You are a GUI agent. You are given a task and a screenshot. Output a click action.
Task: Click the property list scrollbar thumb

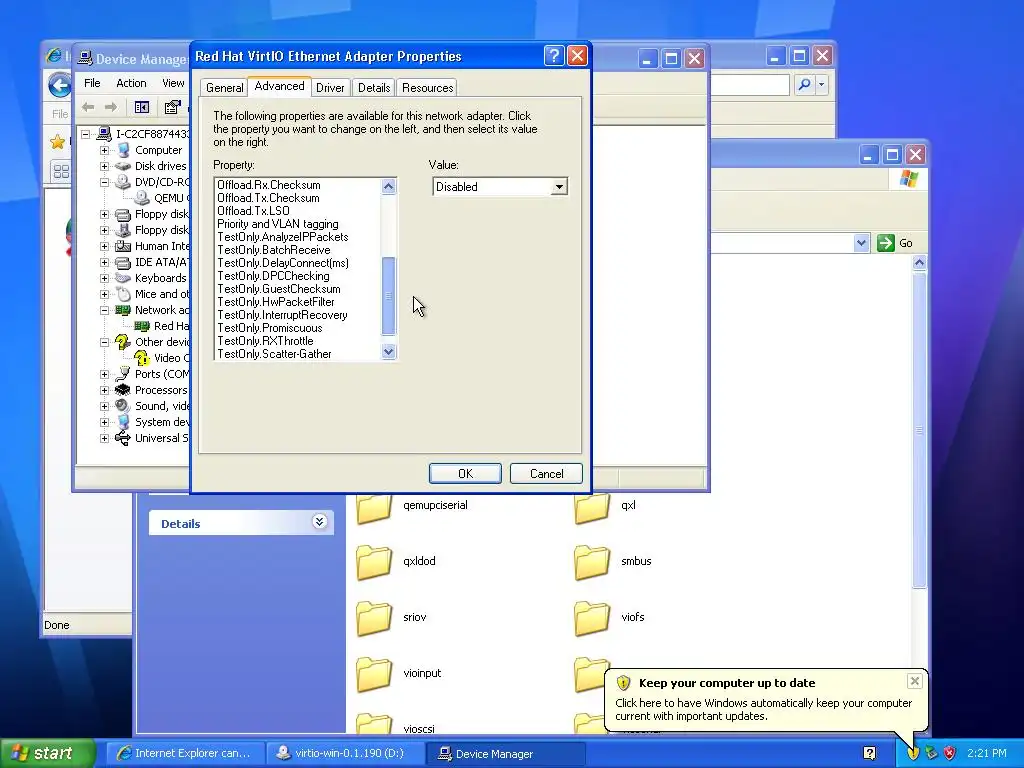tap(389, 296)
